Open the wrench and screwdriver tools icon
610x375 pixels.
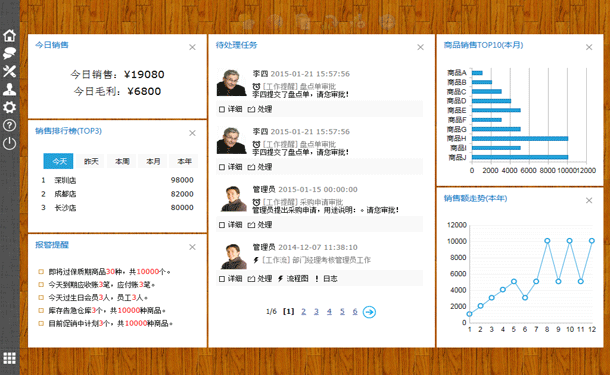[9, 71]
